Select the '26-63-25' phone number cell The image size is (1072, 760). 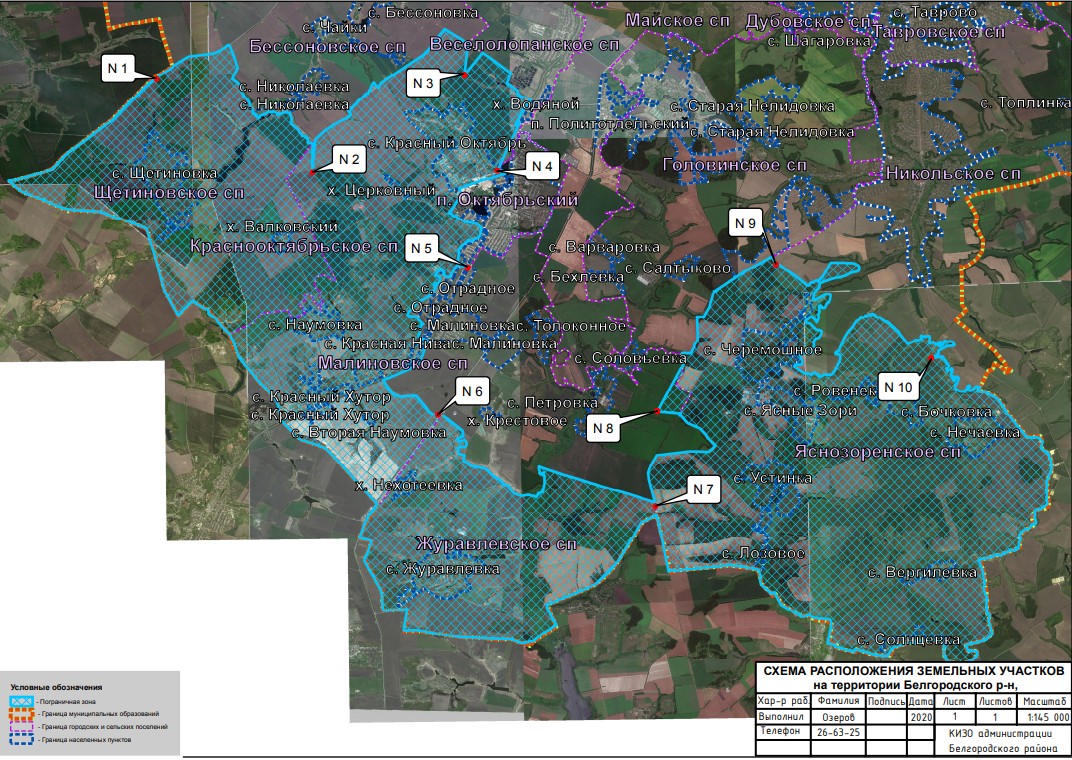pos(839,732)
